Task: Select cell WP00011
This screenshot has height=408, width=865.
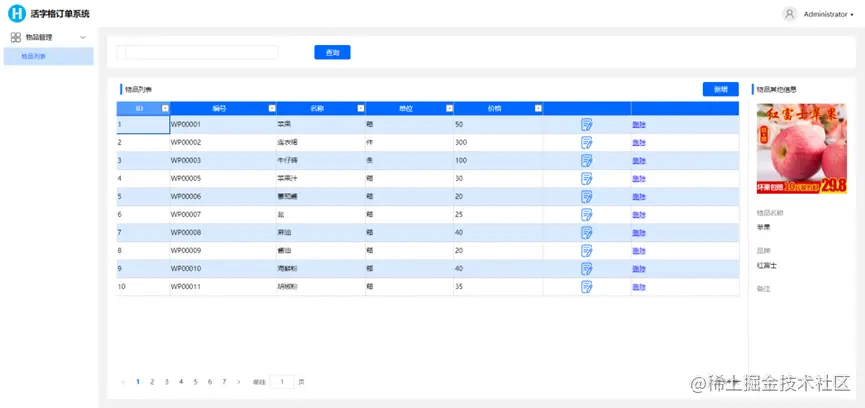Action: coord(223,287)
